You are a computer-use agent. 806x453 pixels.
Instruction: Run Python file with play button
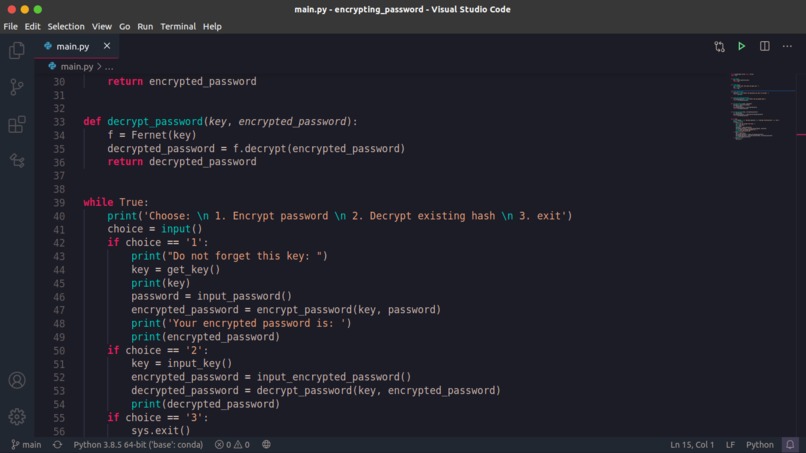(741, 46)
